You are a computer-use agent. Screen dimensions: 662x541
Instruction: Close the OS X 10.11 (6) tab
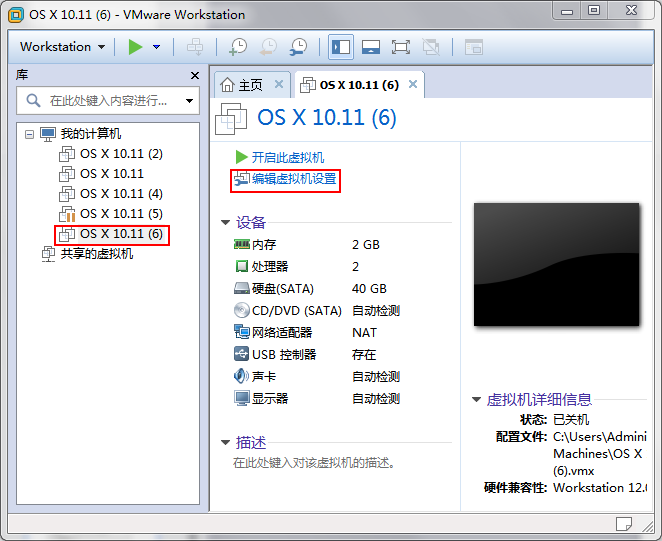click(413, 84)
